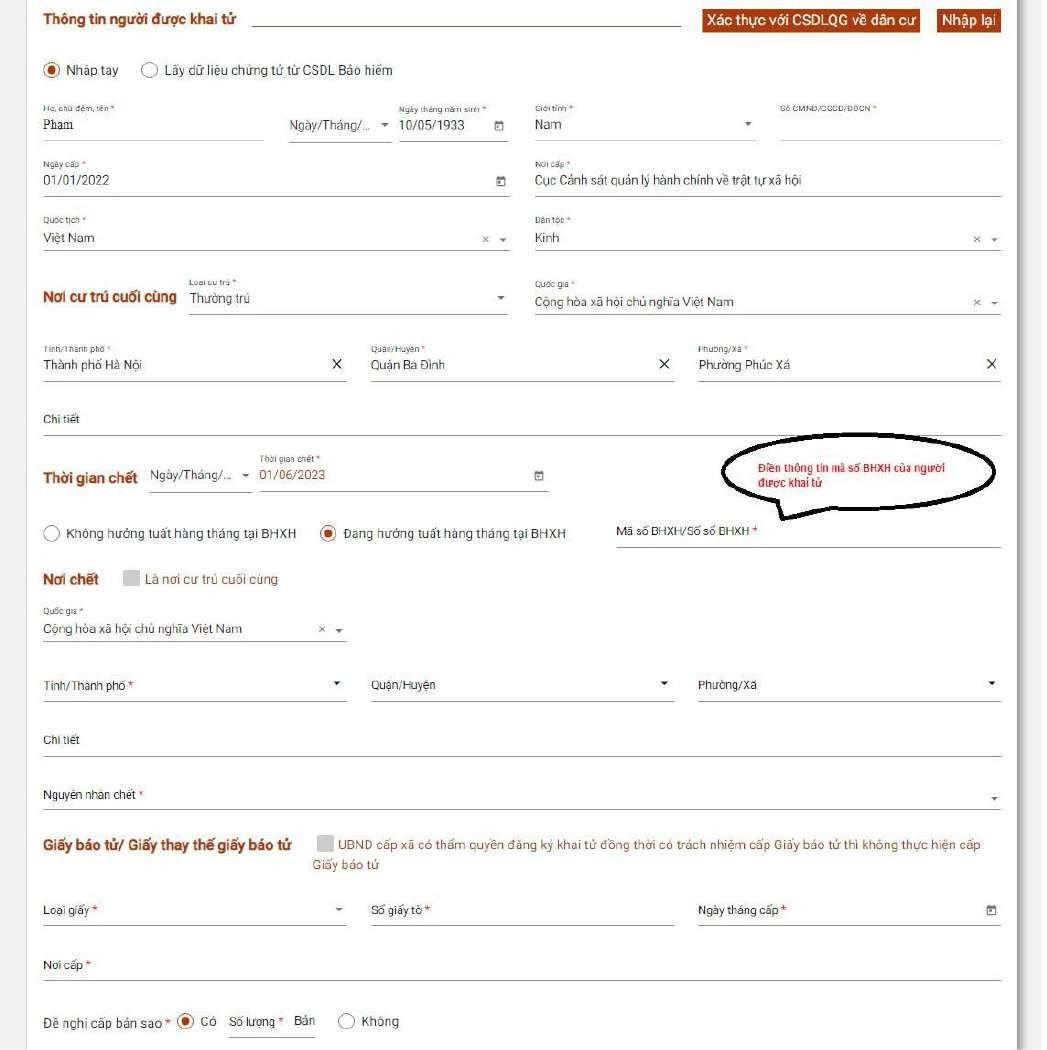Expand the Nguyên nhân chết dropdown
Image resolution: width=1047 pixels, height=1050 pixels.
(x=993, y=798)
